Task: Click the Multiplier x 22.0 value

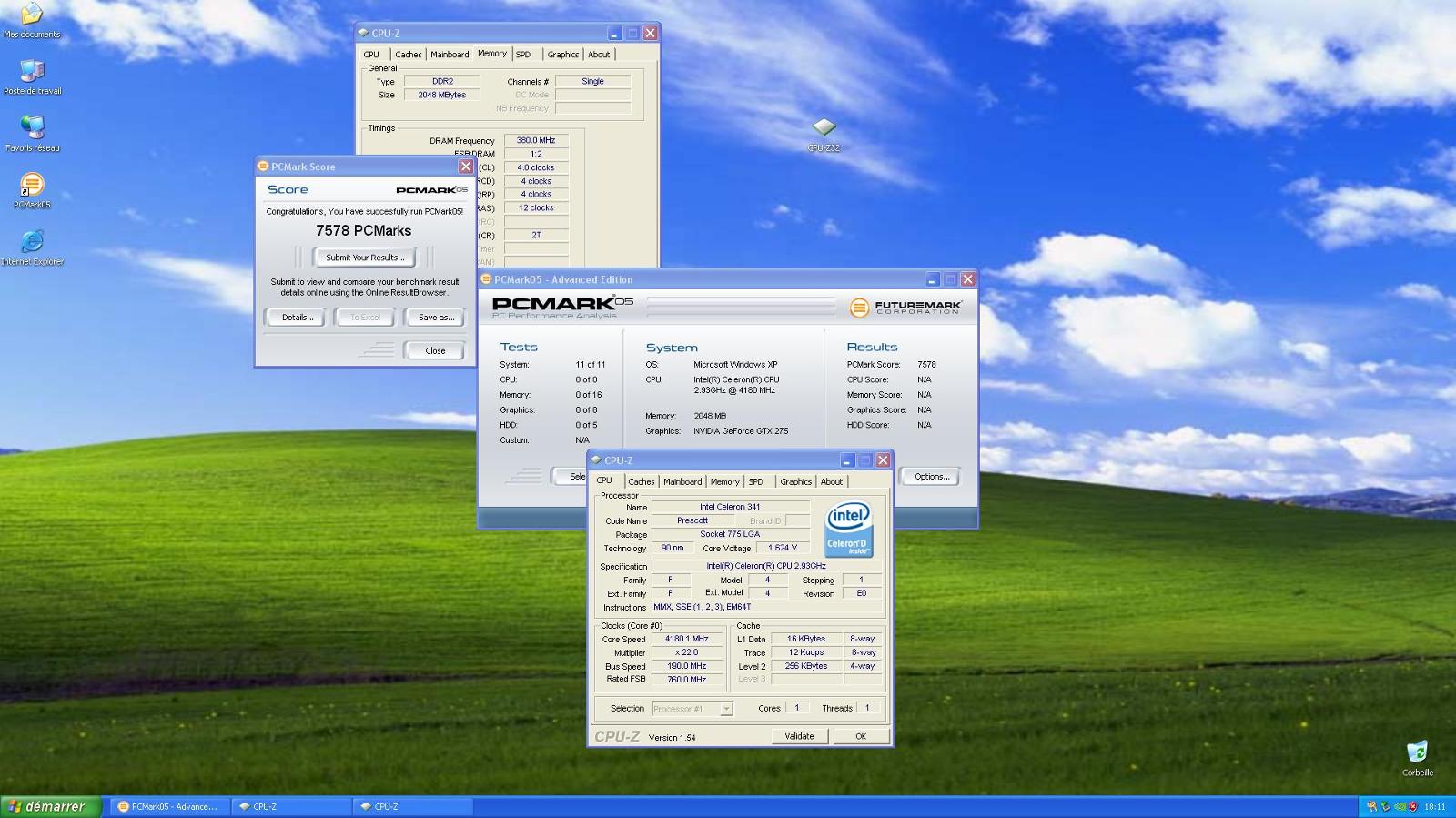Action: pos(686,652)
